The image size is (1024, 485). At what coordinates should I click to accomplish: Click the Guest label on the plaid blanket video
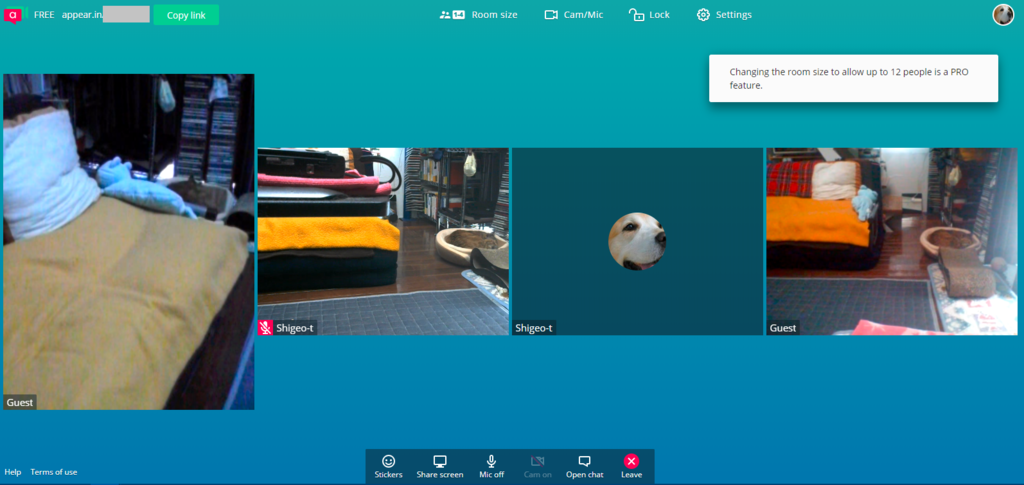[x=782, y=328]
